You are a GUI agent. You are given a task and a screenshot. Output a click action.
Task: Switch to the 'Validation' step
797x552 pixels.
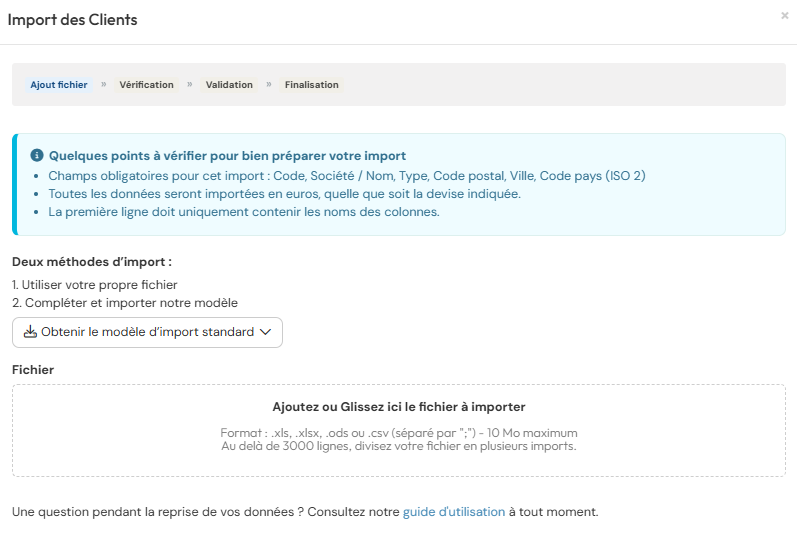(x=229, y=85)
